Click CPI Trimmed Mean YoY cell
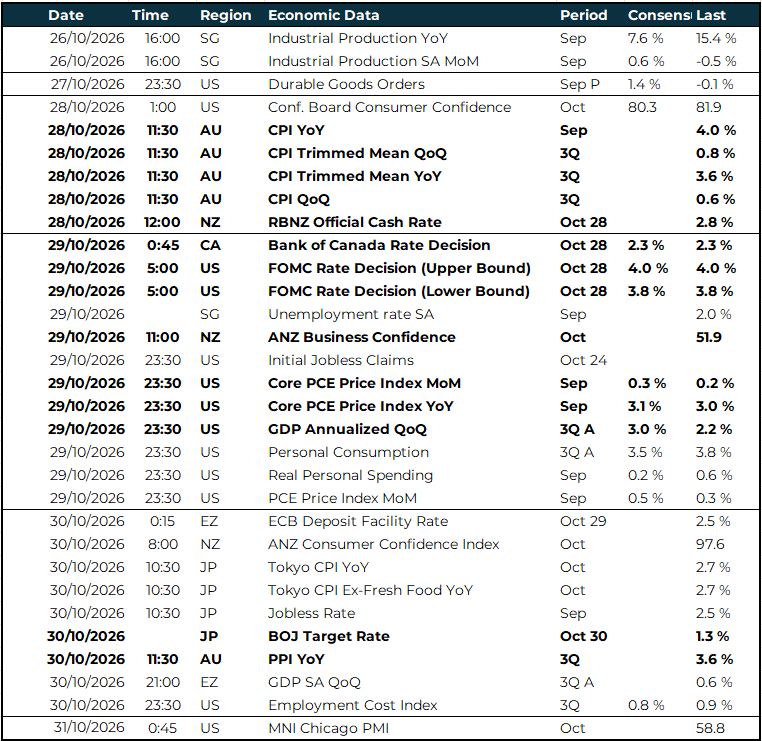The image size is (762, 741). pyautogui.click(x=354, y=176)
